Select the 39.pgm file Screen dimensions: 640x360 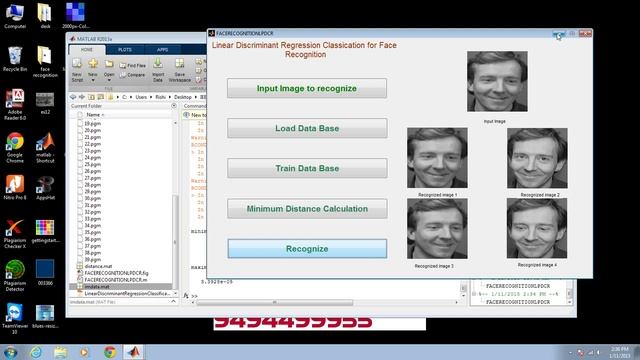tap(93, 260)
